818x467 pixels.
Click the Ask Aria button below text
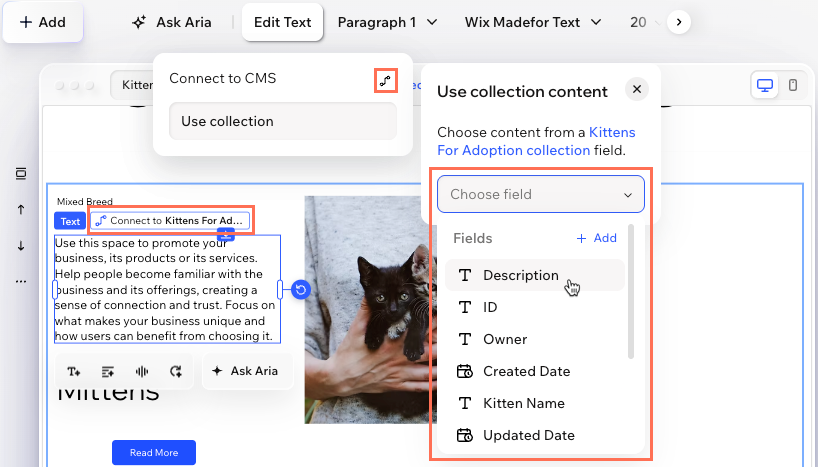pos(247,371)
